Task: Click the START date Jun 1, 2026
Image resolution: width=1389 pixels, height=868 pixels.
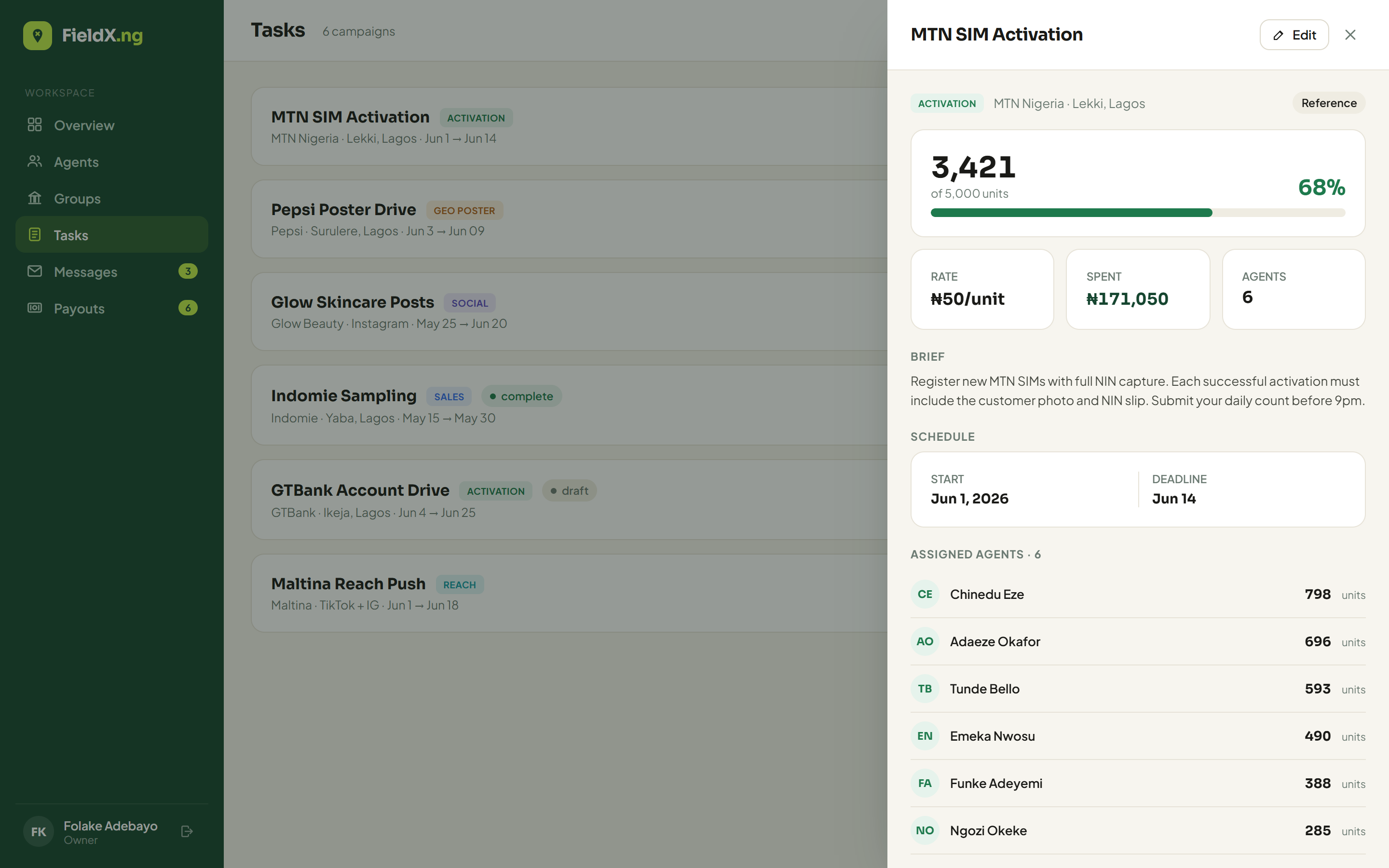Action: [x=969, y=498]
